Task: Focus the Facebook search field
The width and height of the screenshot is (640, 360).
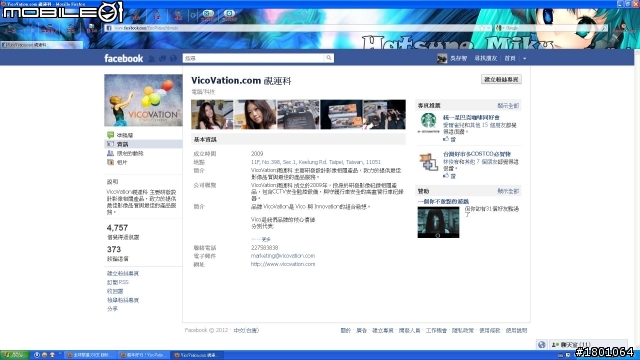Action: 254,58
